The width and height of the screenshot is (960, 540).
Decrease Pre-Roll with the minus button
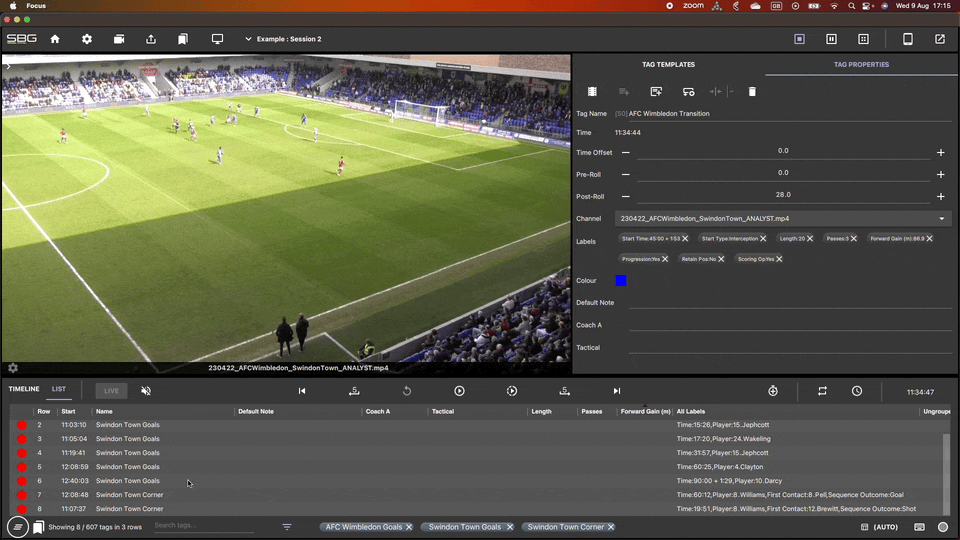[x=626, y=174]
